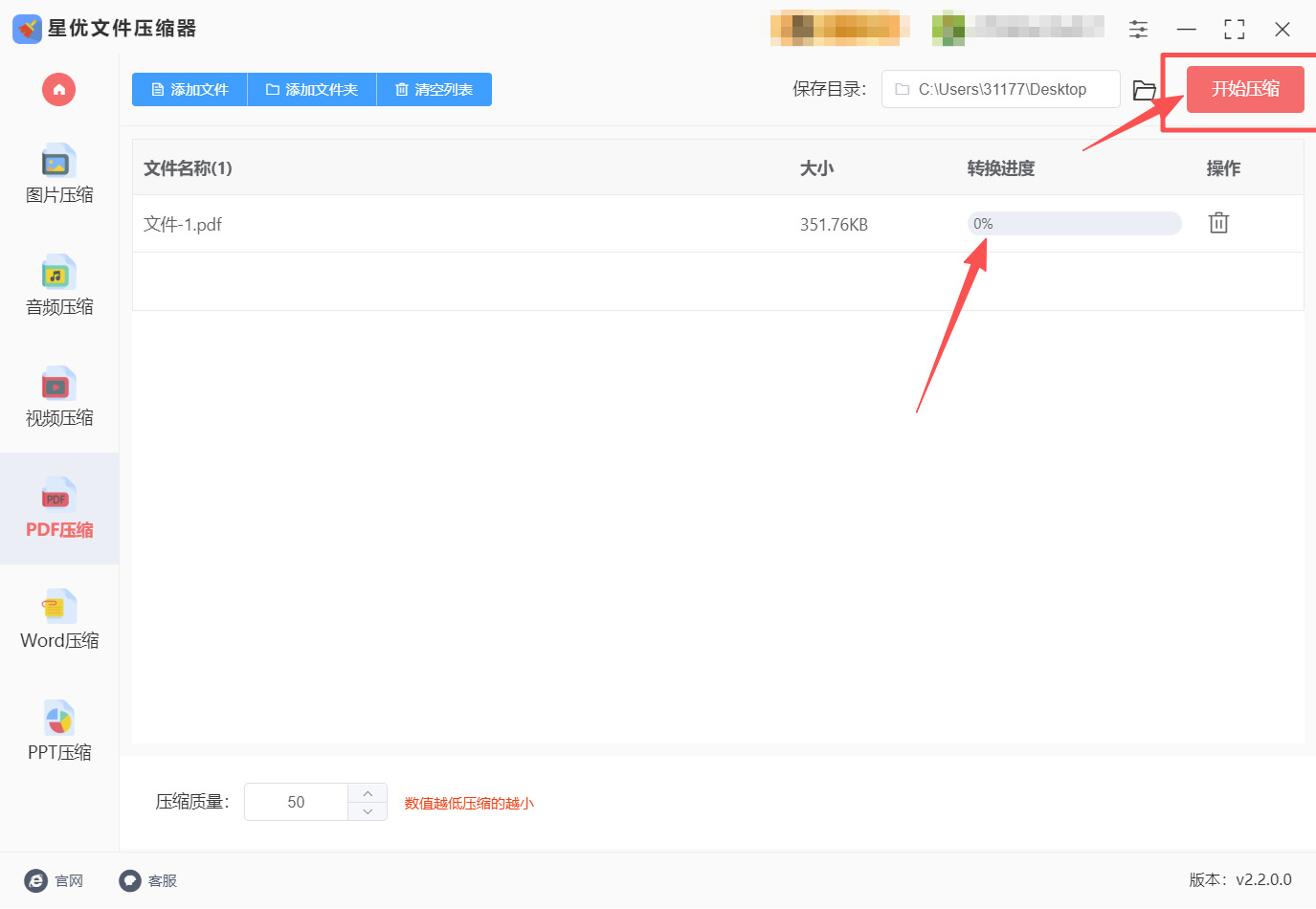Click 添加文件夹 to add a folder
Screen dimensions: 1316x909
[x=312, y=89]
